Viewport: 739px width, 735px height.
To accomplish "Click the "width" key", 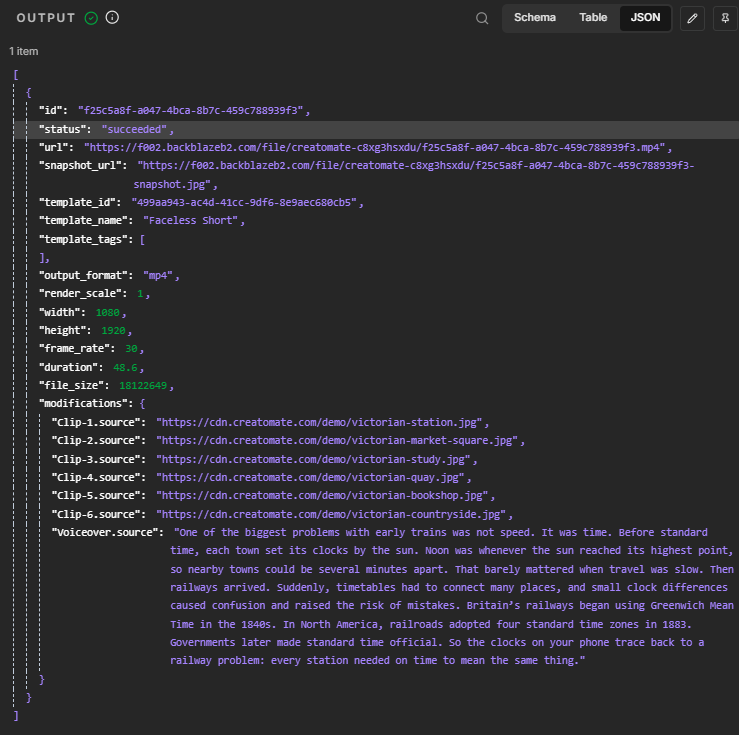I will point(60,312).
